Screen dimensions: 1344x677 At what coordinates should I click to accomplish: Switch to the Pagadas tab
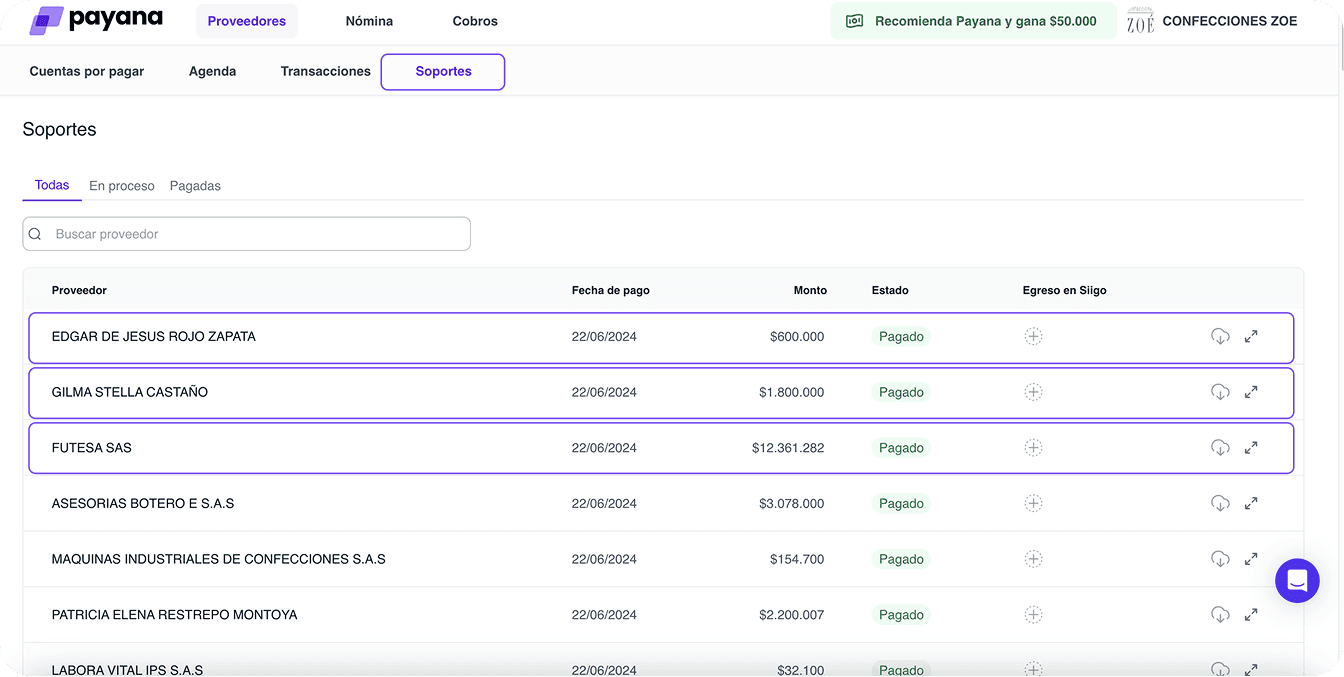(x=195, y=185)
